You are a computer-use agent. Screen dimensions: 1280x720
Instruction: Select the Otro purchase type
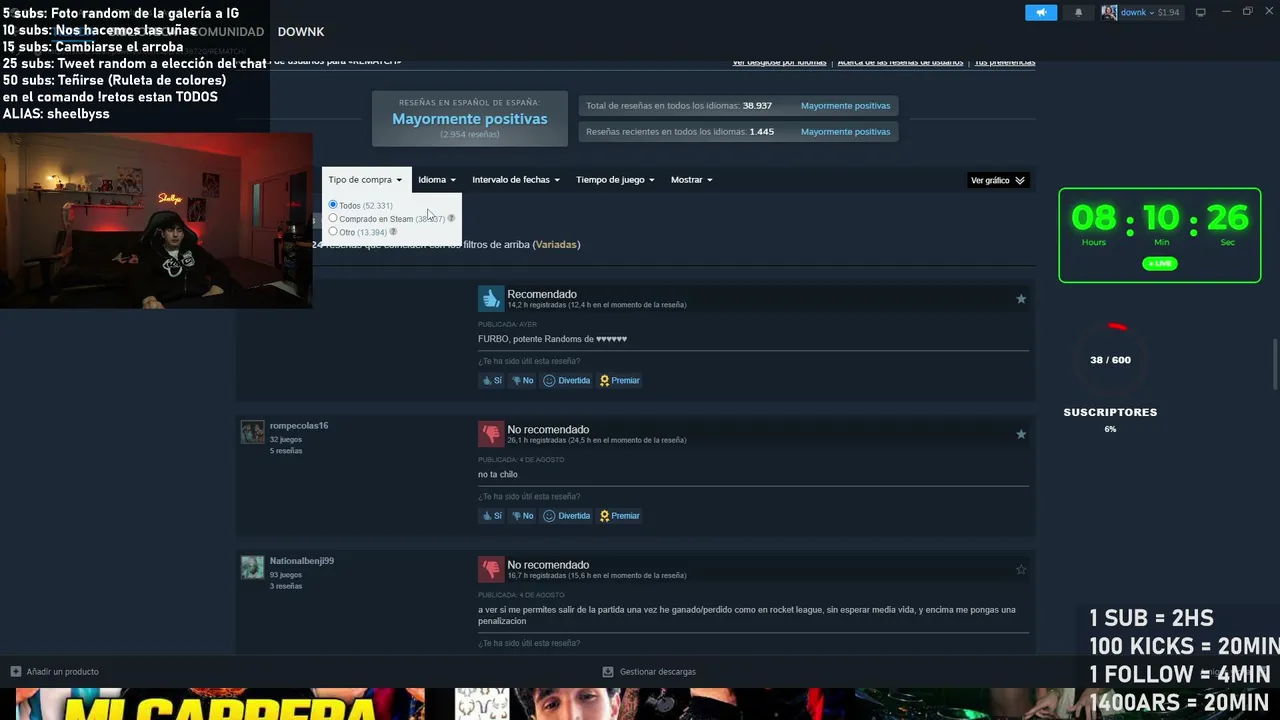333,231
